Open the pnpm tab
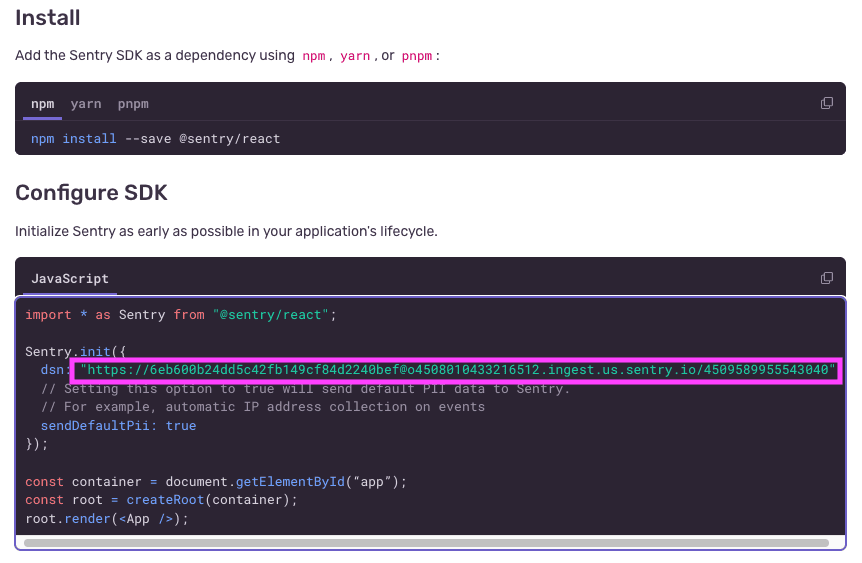Screen dimensions: 862x563 pyautogui.click(x=133, y=104)
